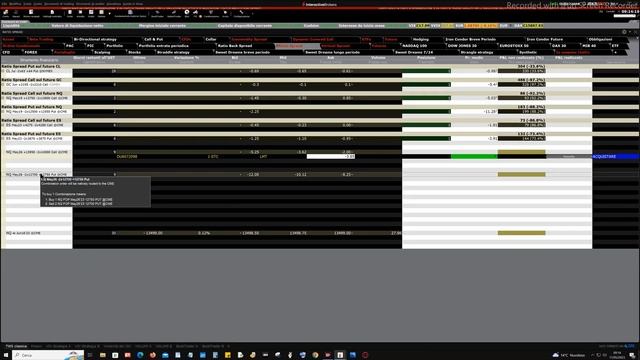Switch to the Call & Put tab
The width and height of the screenshot is (640, 360).
click(153, 40)
